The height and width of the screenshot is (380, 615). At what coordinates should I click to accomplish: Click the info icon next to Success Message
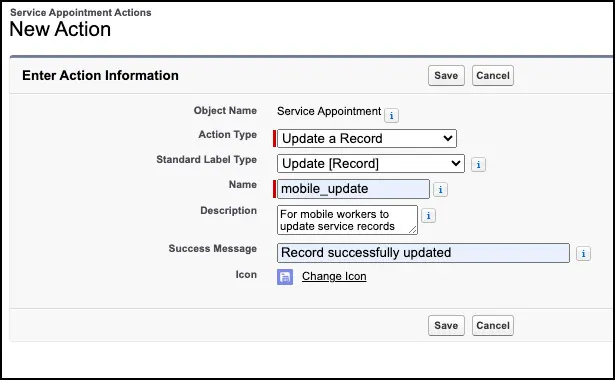[583, 254]
